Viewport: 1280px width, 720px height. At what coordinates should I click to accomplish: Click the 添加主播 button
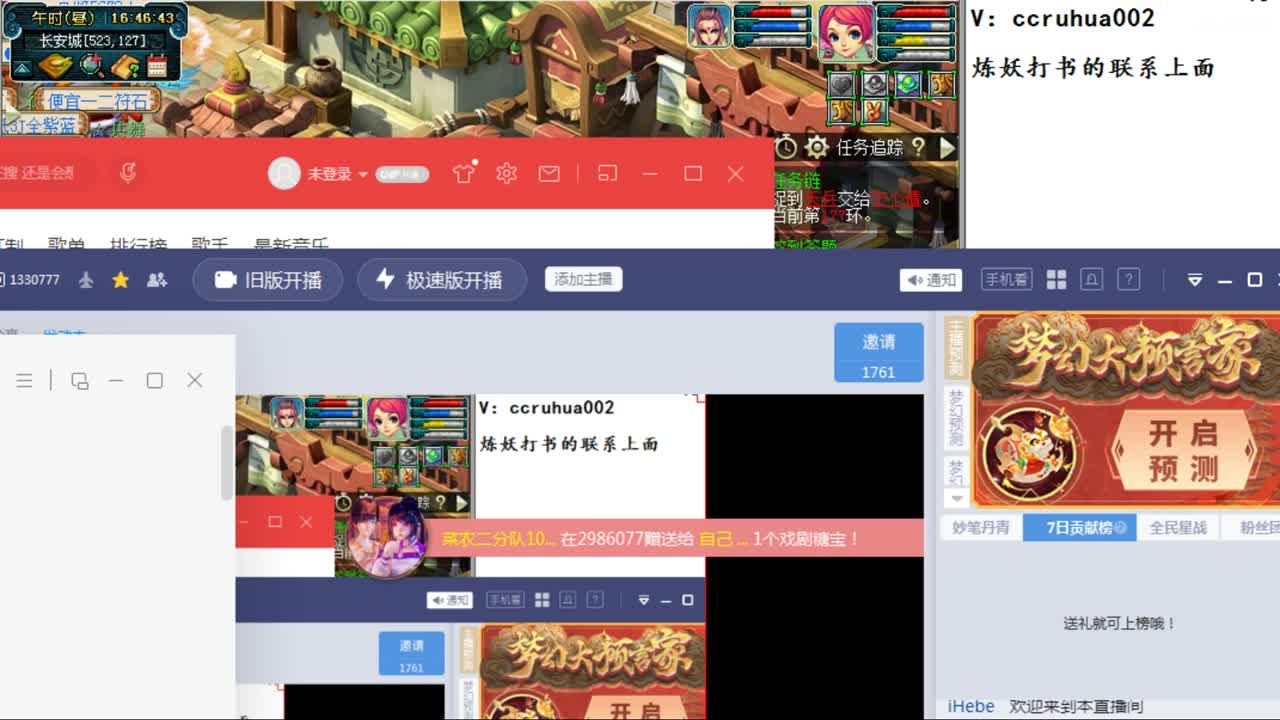(584, 280)
